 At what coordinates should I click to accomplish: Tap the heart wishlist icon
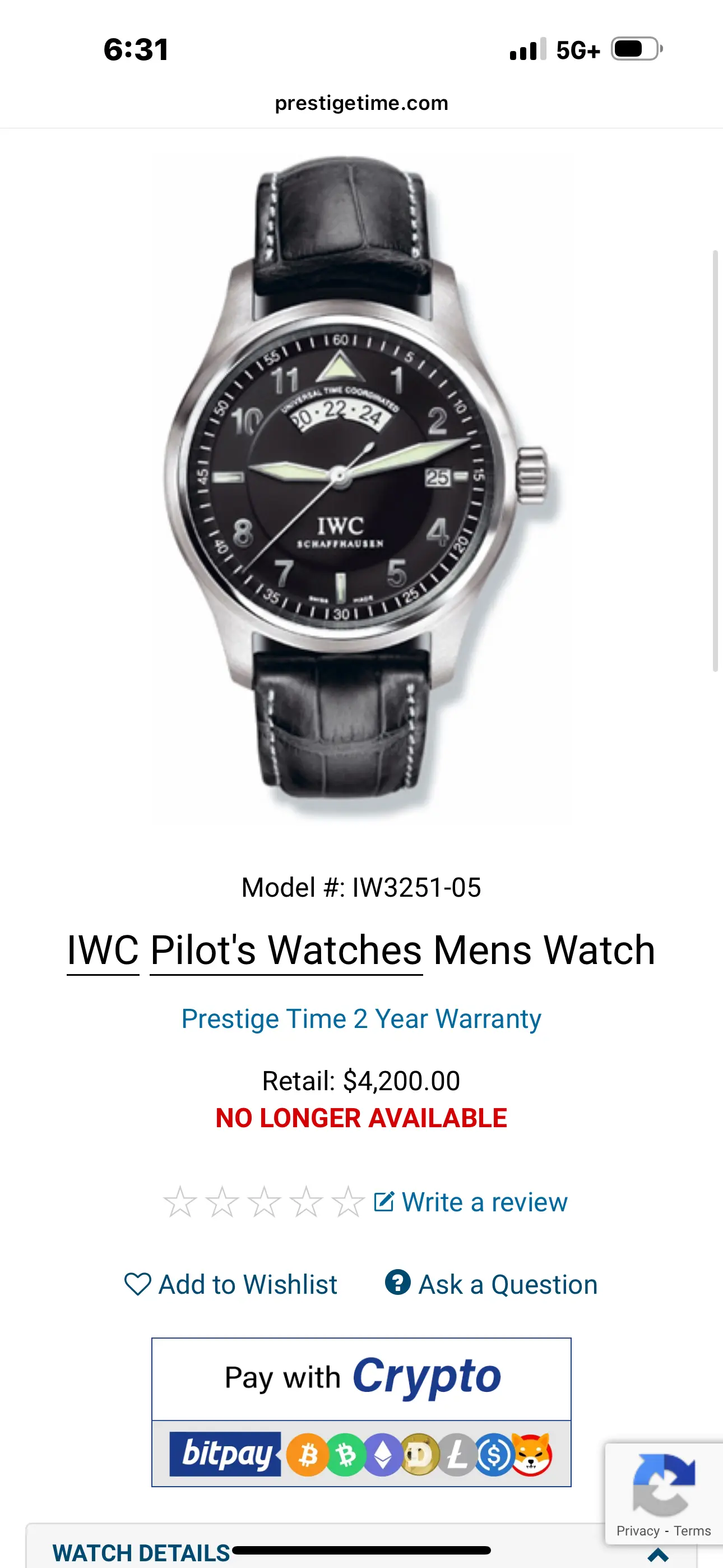tap(137, 1284)
